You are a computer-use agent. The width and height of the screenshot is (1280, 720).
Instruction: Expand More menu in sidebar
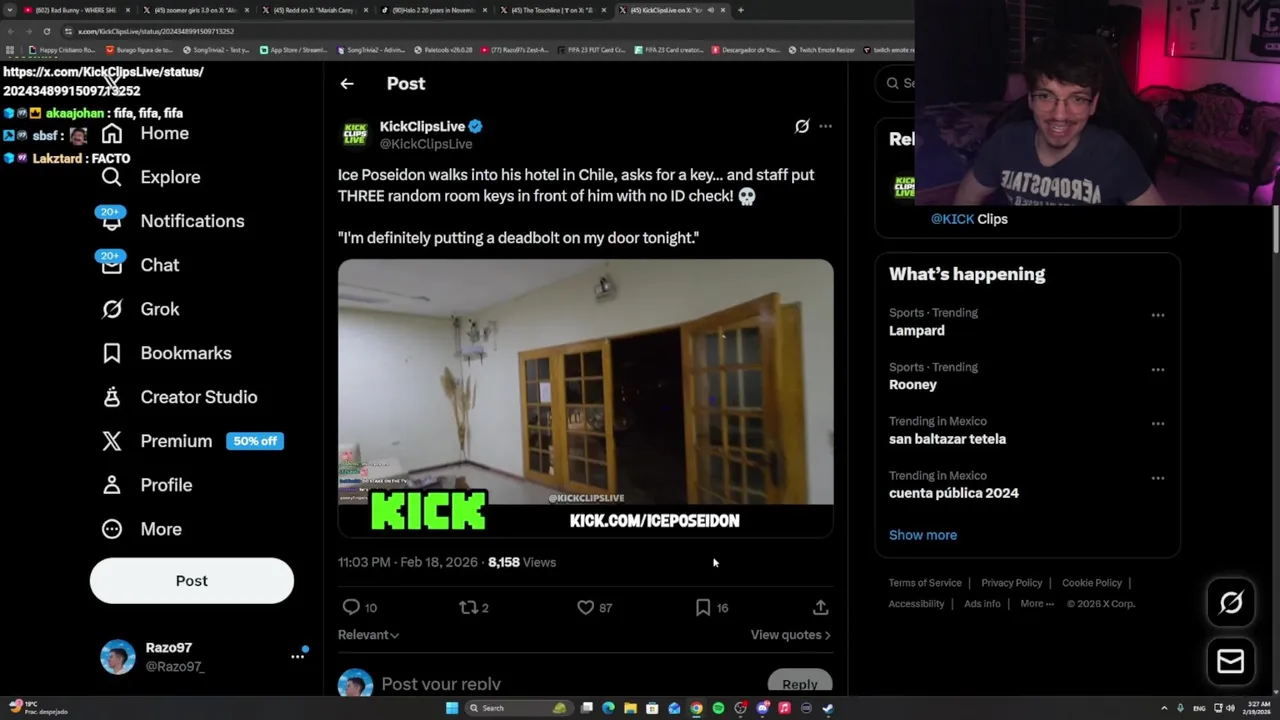(x=141, y=529)
